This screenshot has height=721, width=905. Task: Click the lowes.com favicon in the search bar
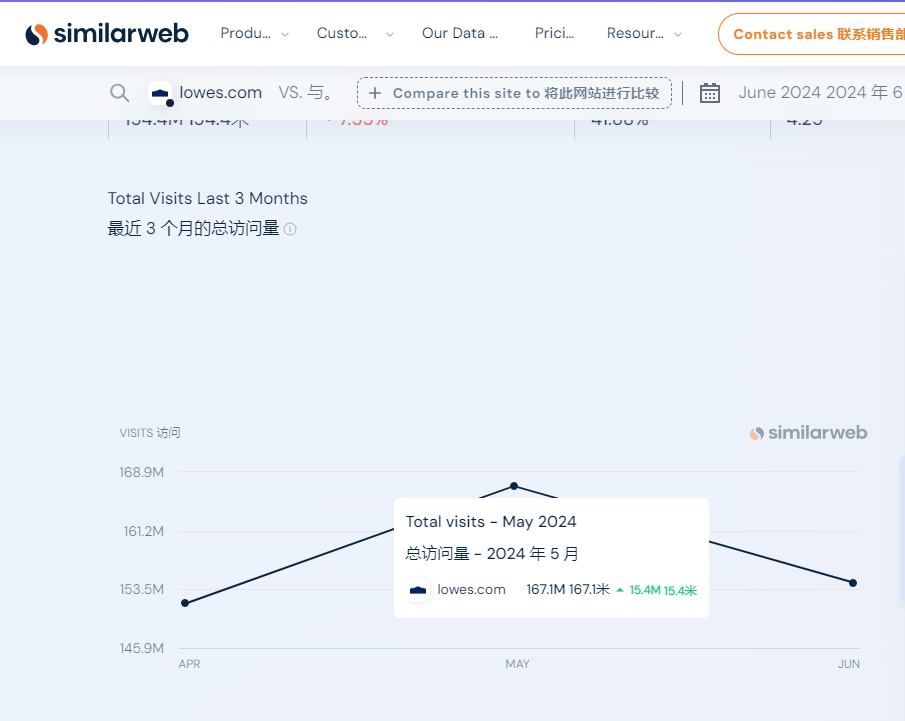pyautogui.click(x=160, y=93)
